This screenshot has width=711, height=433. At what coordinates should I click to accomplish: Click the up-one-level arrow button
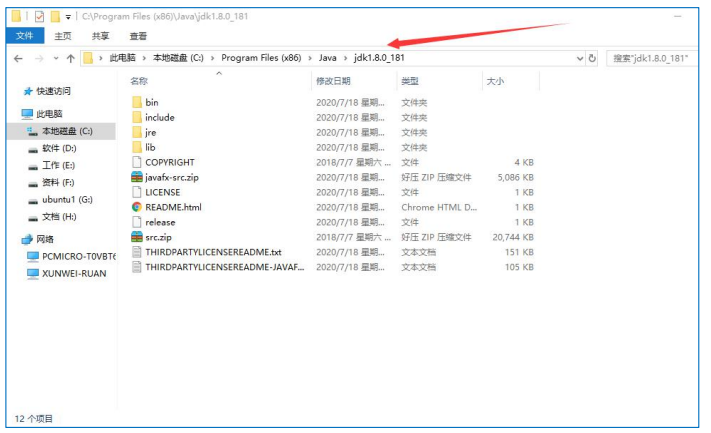(70, 58)
